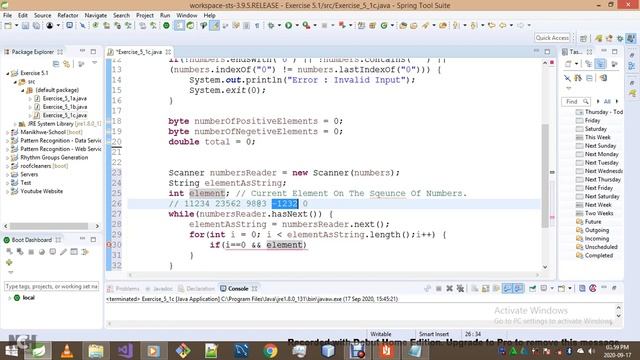Click the Terminate square icon in Console toolbar
This screenshot has height=360, width=640.
click(439, 289)
